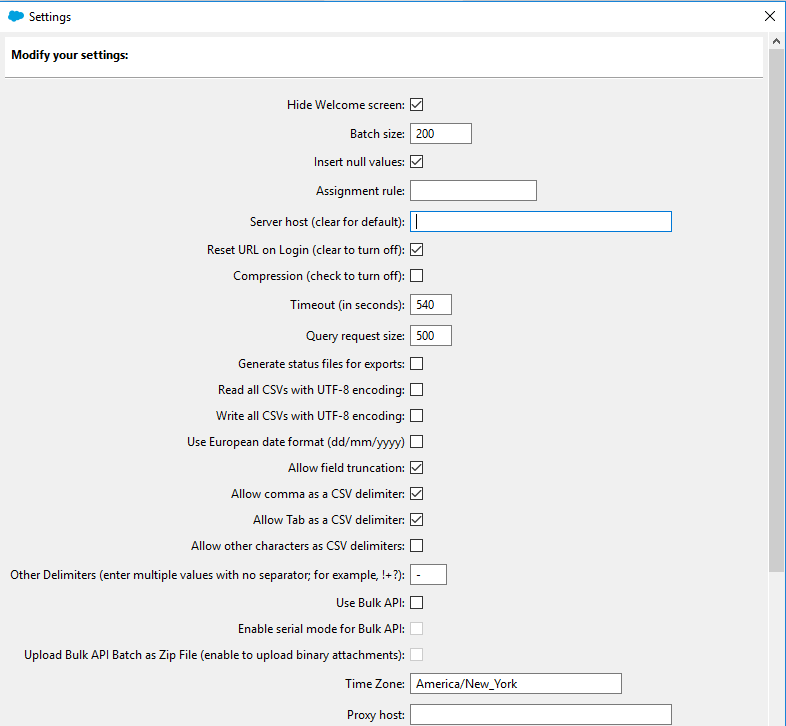
Task: Click the Assignment rule text field
Action: pyautogui.click(x=473, y=190)
